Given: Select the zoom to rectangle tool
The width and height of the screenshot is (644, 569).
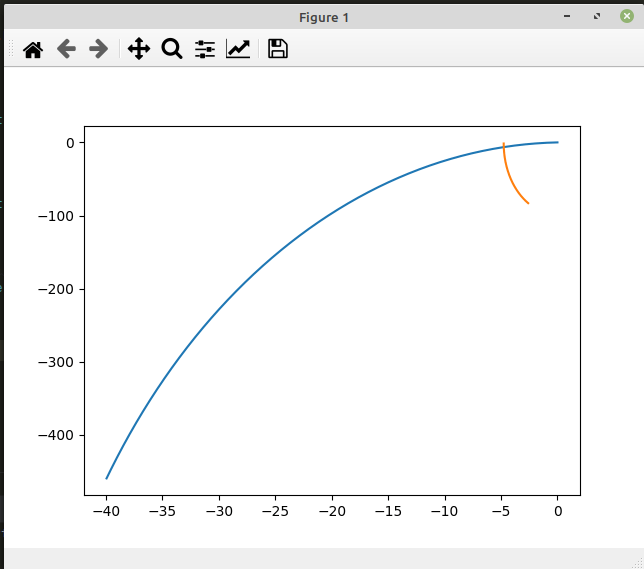Looking at the screenshot, I should (172, 49).
